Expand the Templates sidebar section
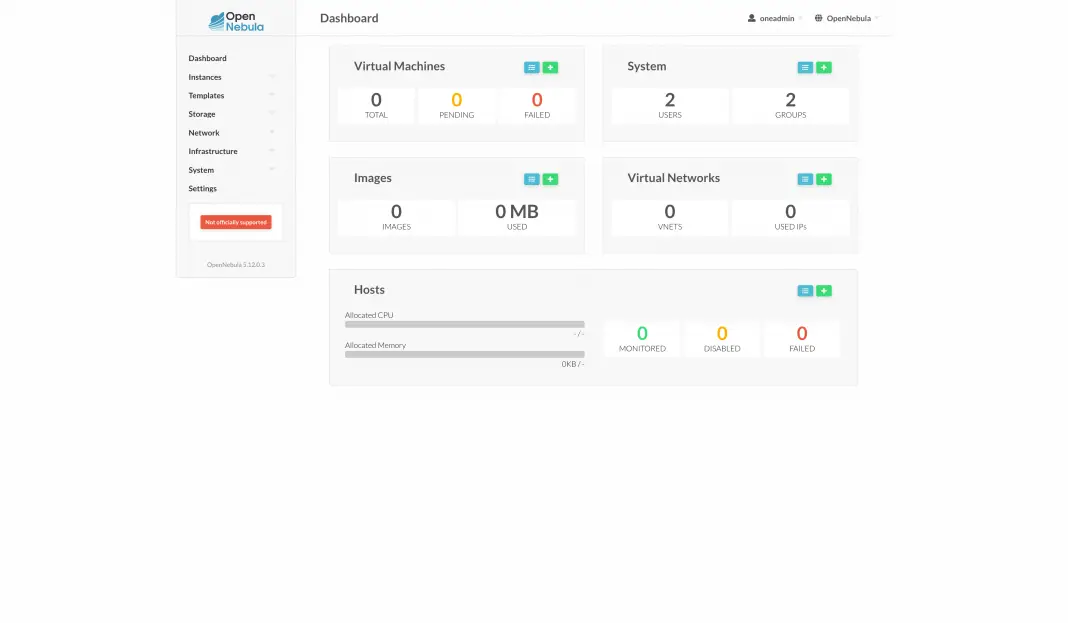The height and width of the screenshot is (623, 1068). click(x=207, y=96)
